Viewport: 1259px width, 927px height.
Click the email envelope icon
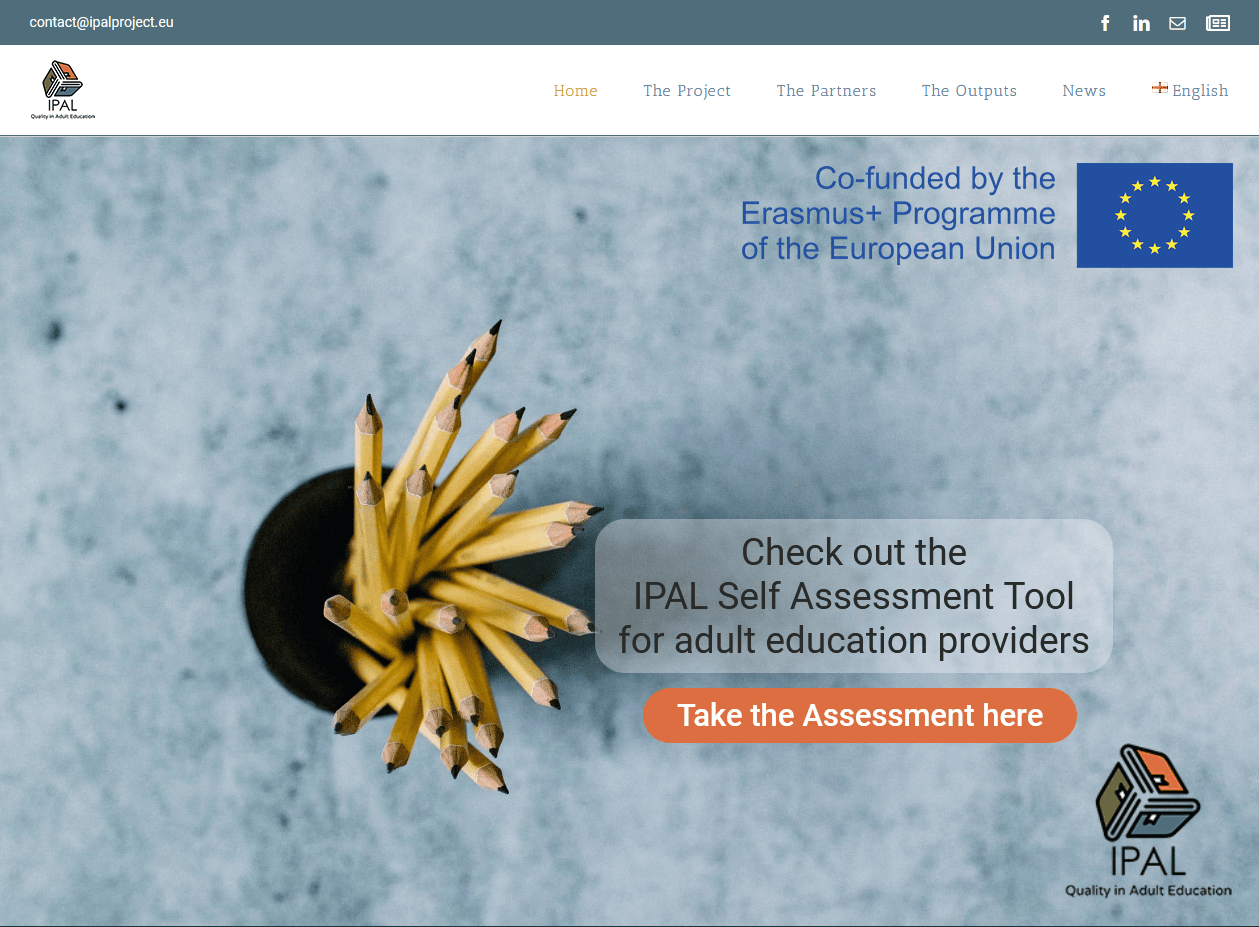[x=1178, y=23]
